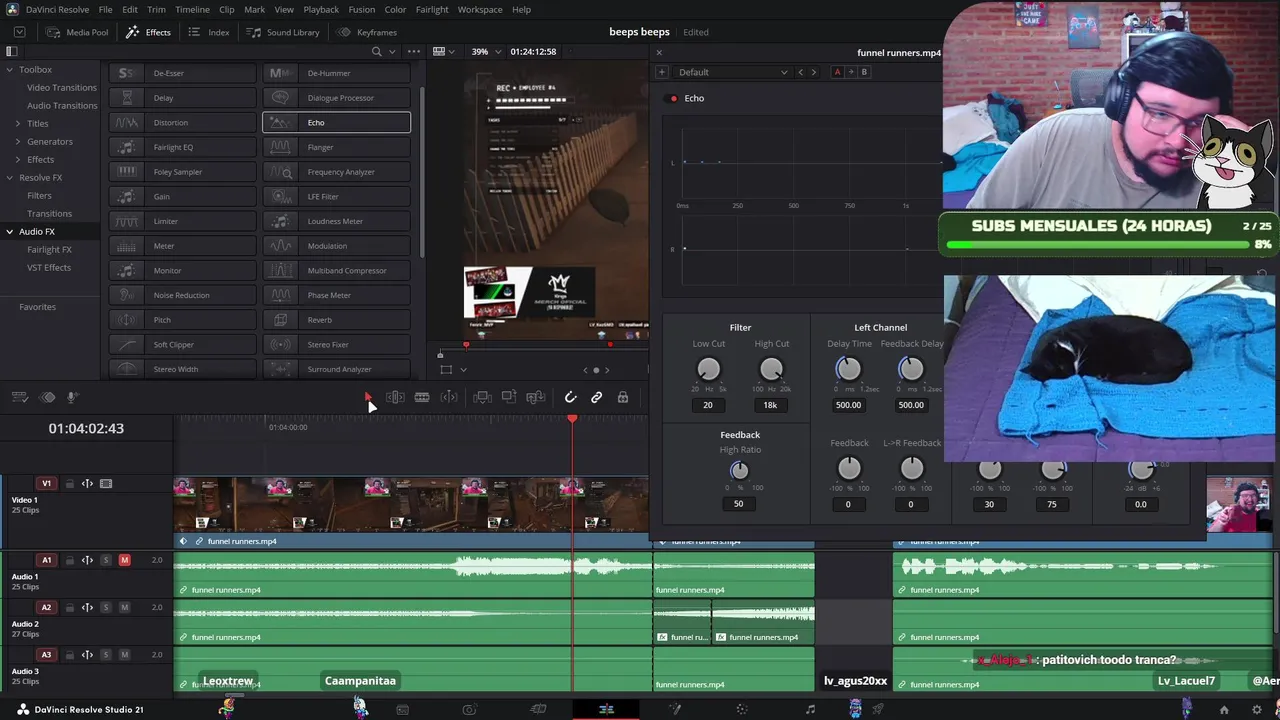Select the Blade Edit Mode tool
This screenshot has height=720, width=1280.
coord(422,398)
